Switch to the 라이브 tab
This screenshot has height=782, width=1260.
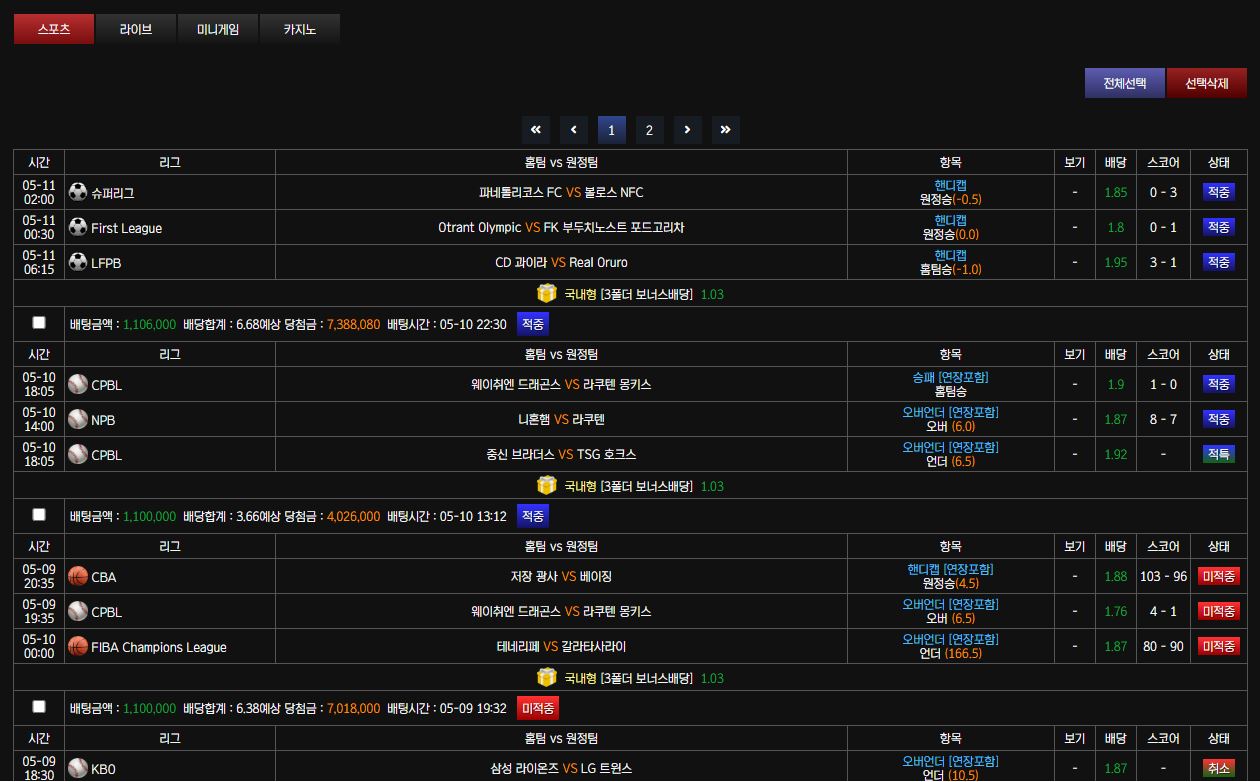tap(136, 29)
